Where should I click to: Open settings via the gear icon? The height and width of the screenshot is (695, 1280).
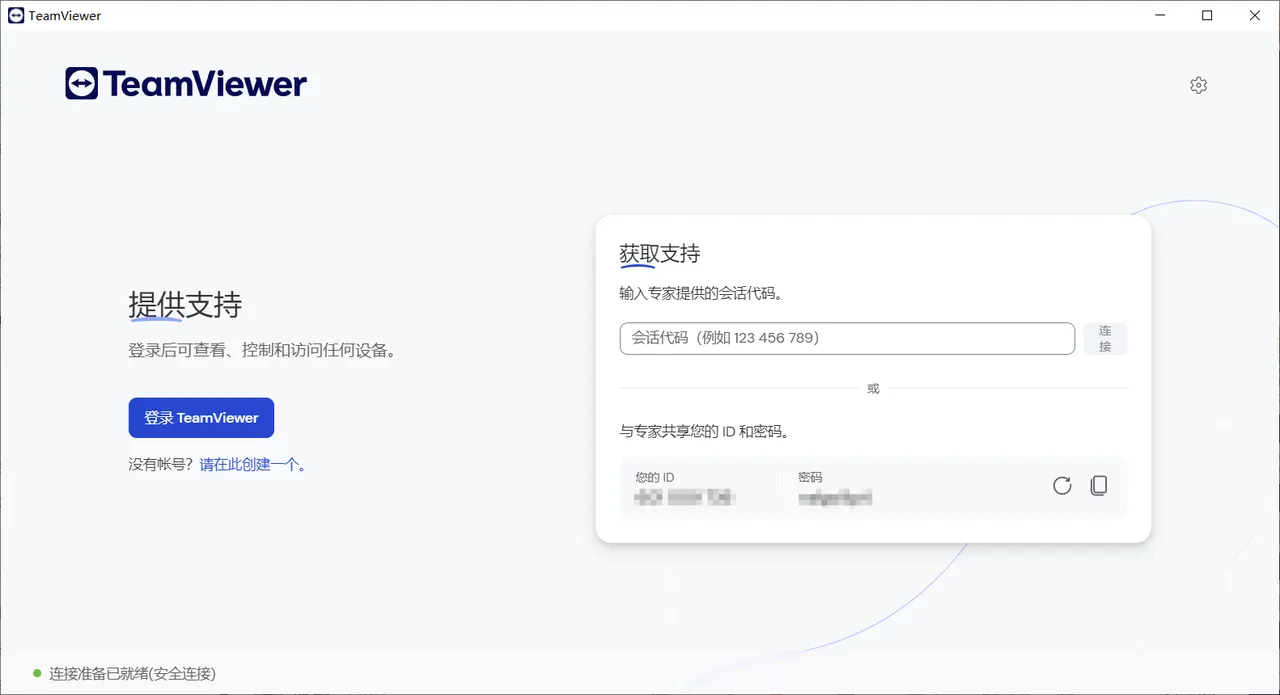(x=1199, y=85)
